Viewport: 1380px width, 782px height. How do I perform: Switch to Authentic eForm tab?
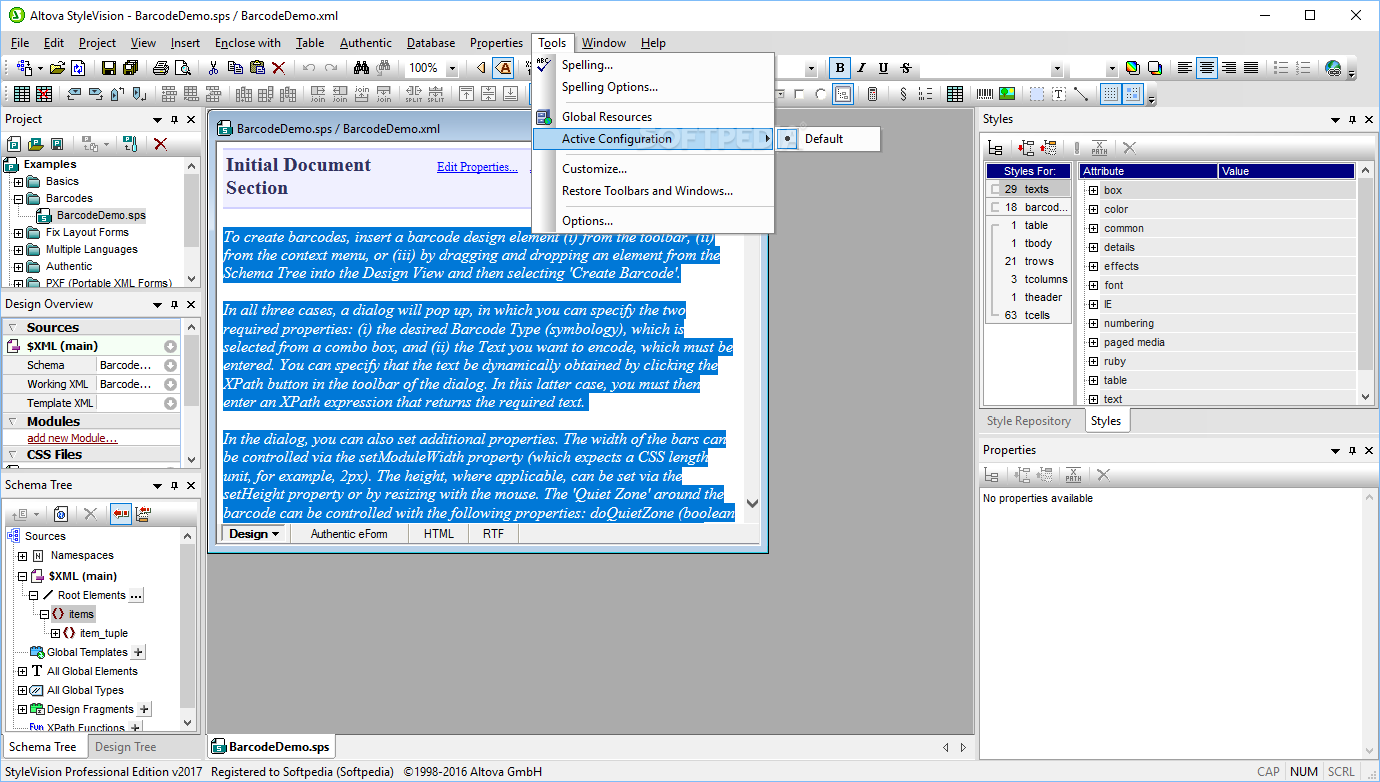pyautogui.click(x=349, y=534)
